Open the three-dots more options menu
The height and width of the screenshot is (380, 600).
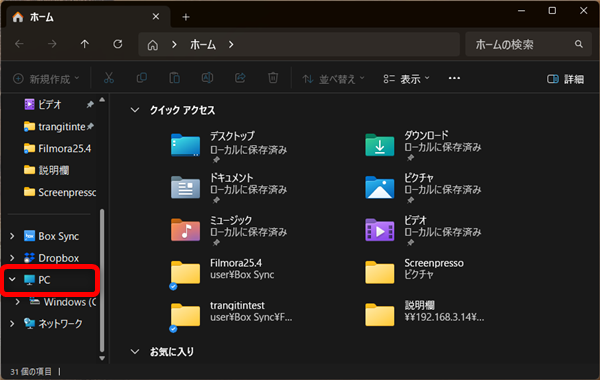click(454, 78)
